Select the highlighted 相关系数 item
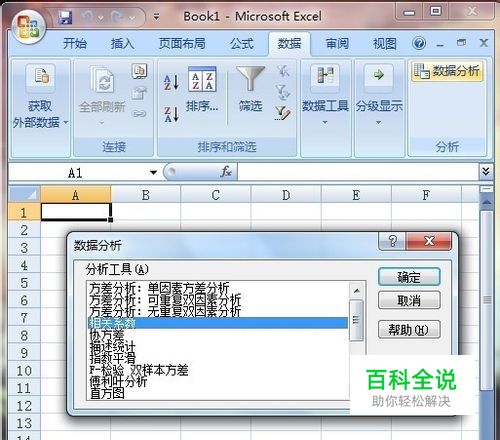500x440 pixels. 218,323
